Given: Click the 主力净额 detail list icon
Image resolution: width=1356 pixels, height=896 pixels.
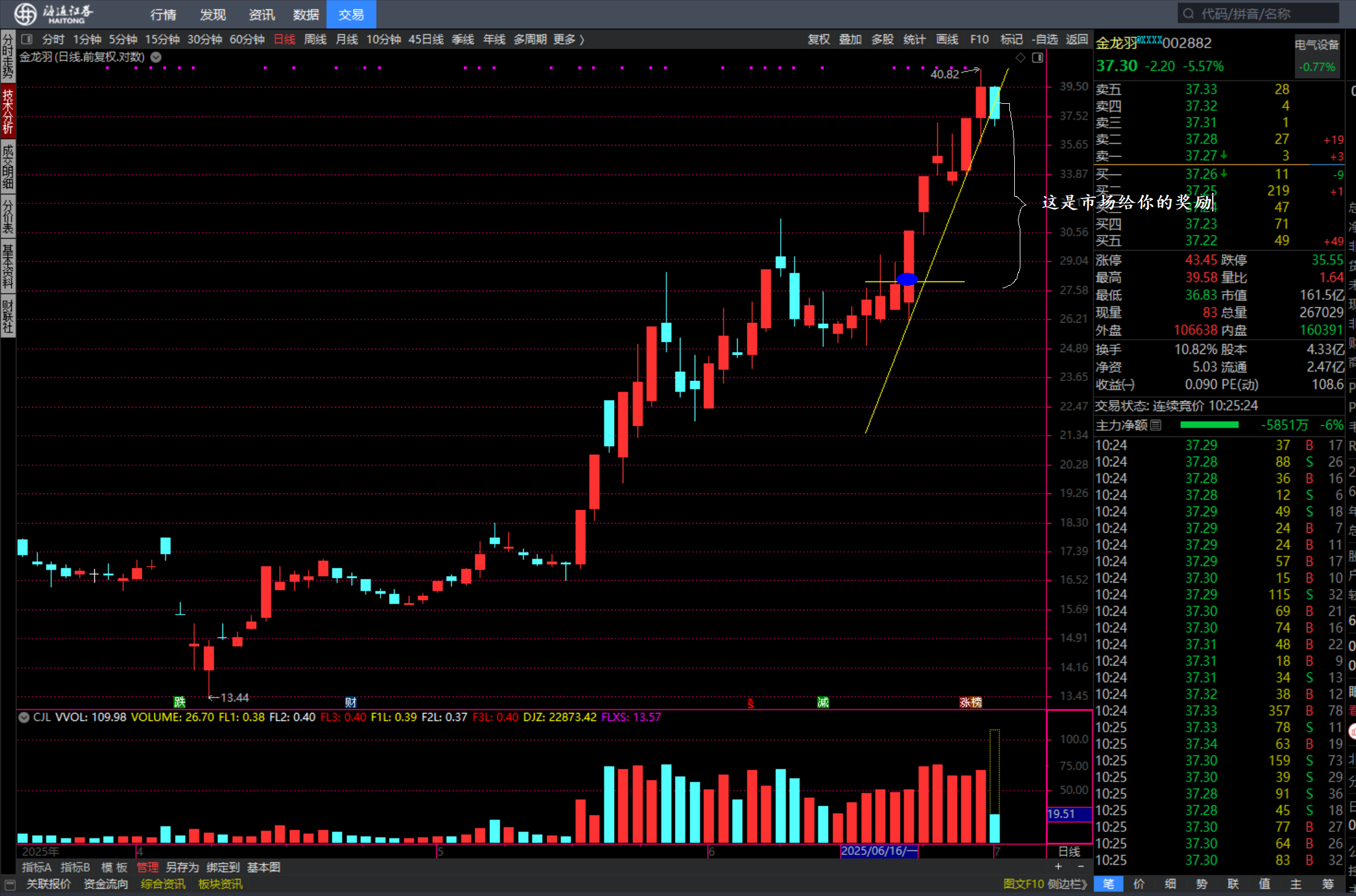Looking at the screenshot, I should click(1156, 425).
